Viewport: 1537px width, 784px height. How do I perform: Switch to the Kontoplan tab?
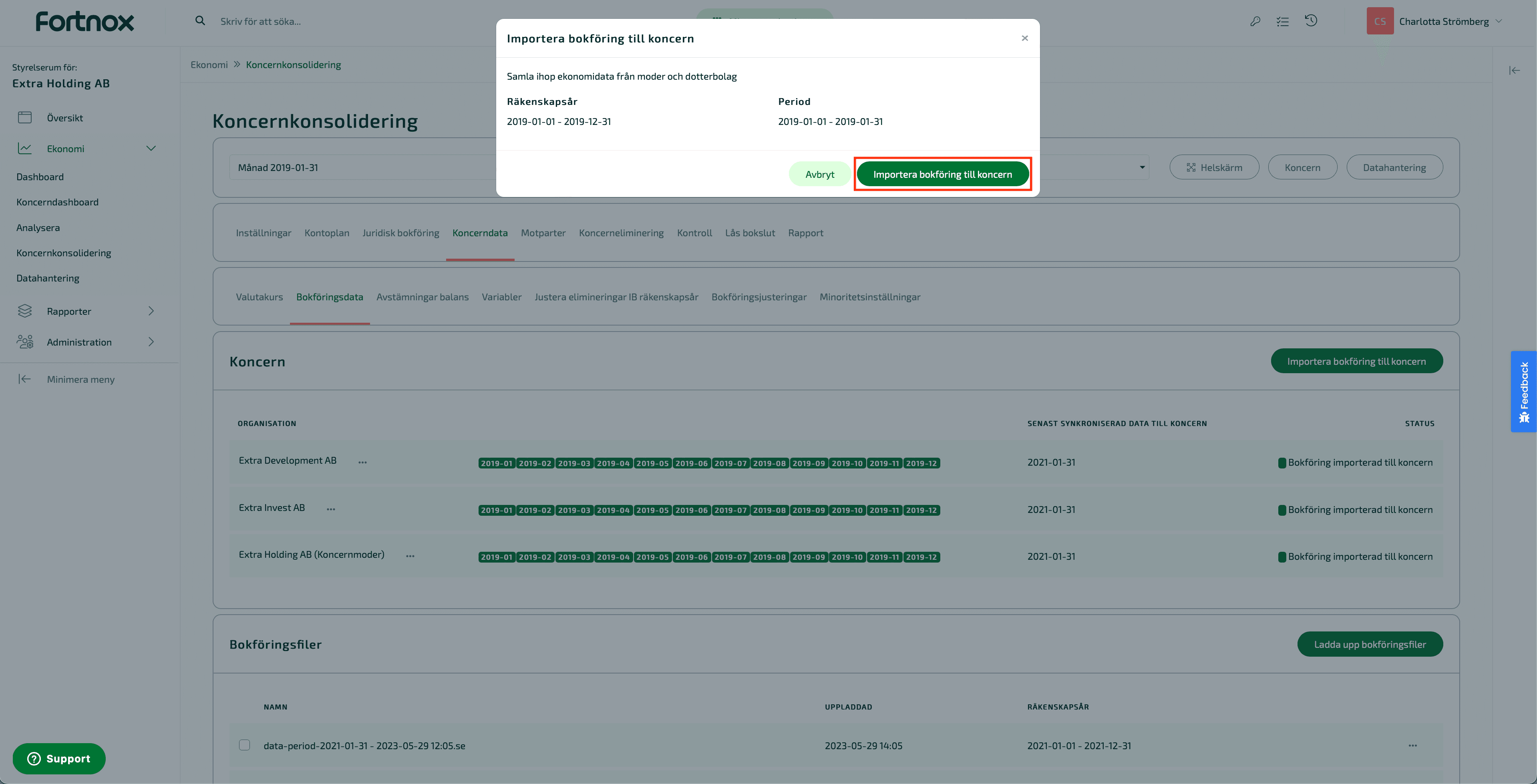[x=327, y=233]
